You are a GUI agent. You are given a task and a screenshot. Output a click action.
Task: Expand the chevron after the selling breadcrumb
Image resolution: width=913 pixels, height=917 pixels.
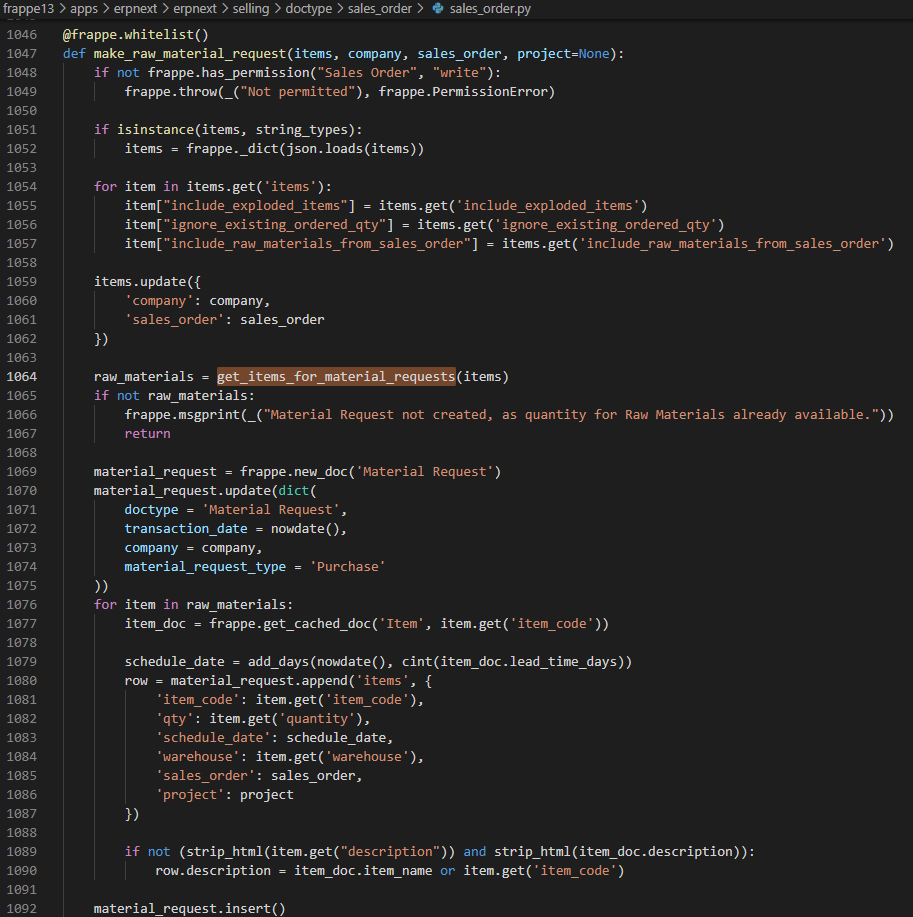tap(277, 9)
